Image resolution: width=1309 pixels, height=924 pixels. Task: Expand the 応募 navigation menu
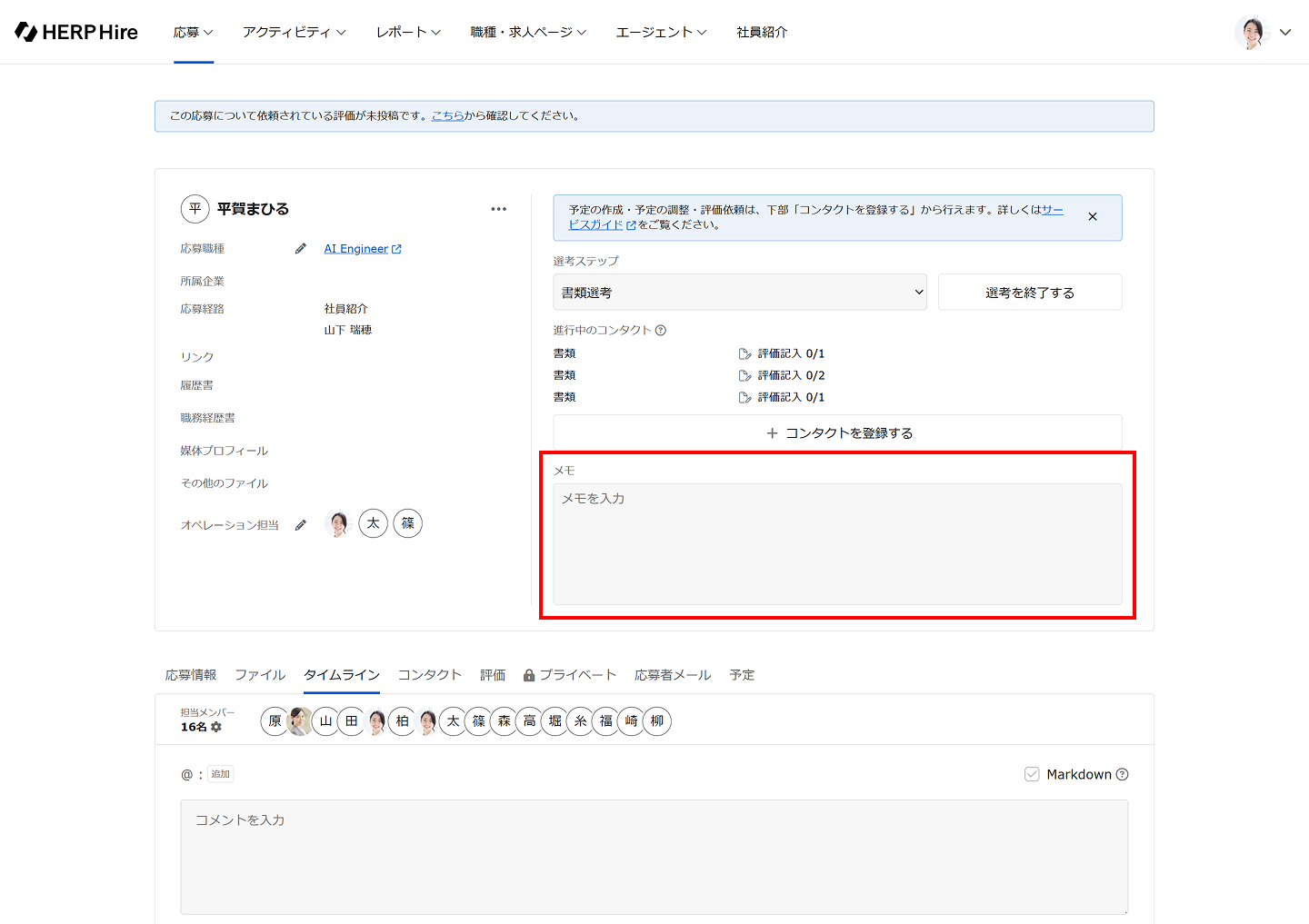click(x=193, y=32)
